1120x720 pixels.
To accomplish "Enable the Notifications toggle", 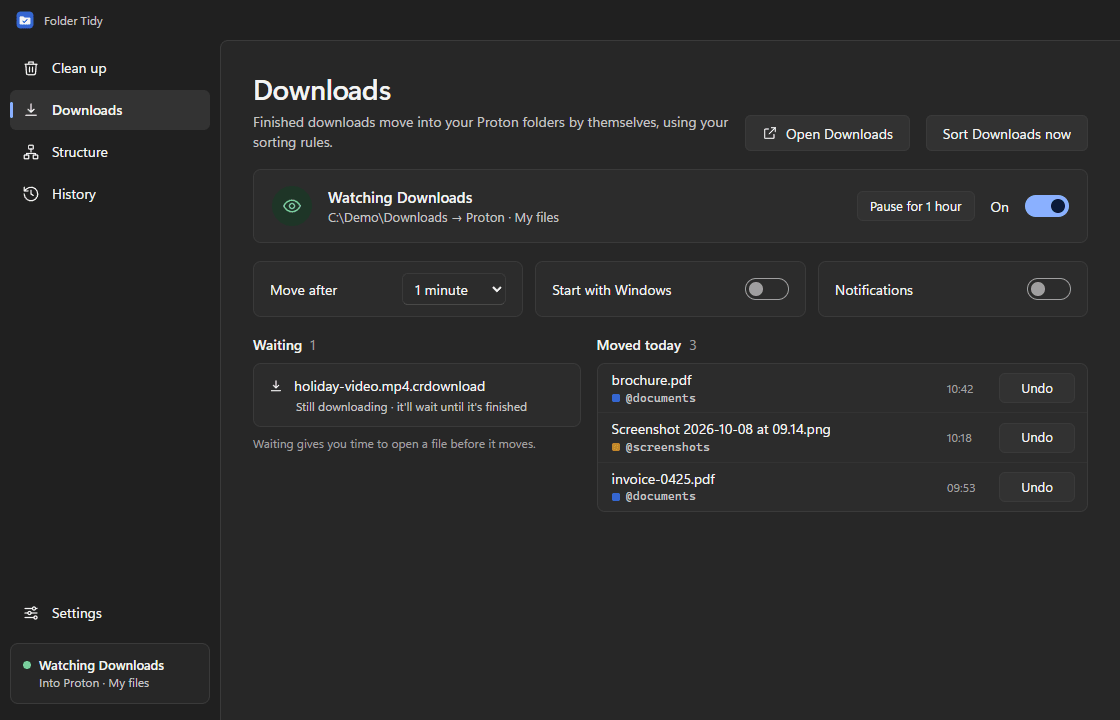I will 1049,289.
